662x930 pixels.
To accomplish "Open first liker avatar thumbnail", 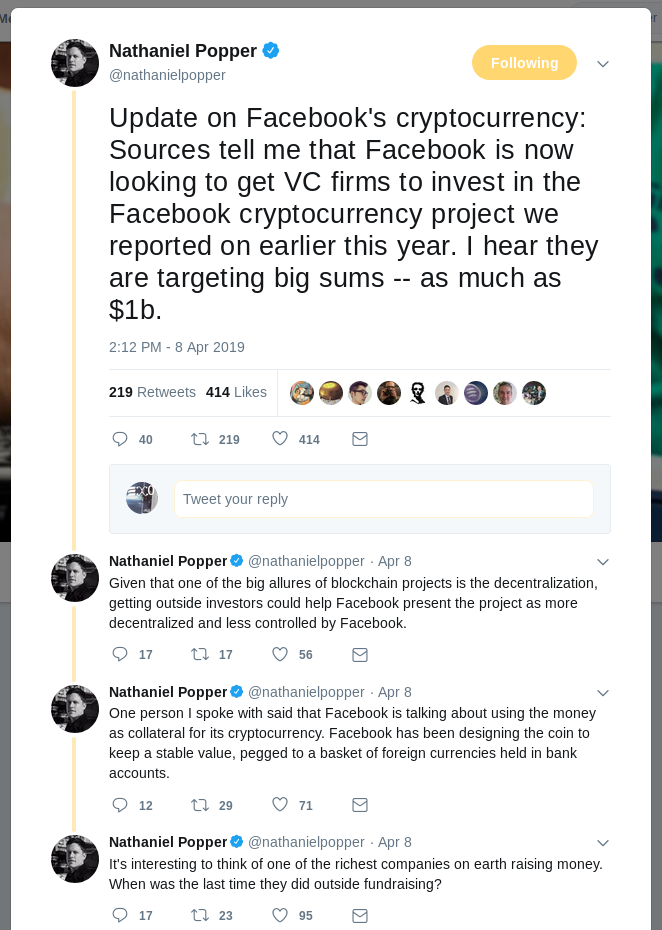I will (x=302, y=393).
